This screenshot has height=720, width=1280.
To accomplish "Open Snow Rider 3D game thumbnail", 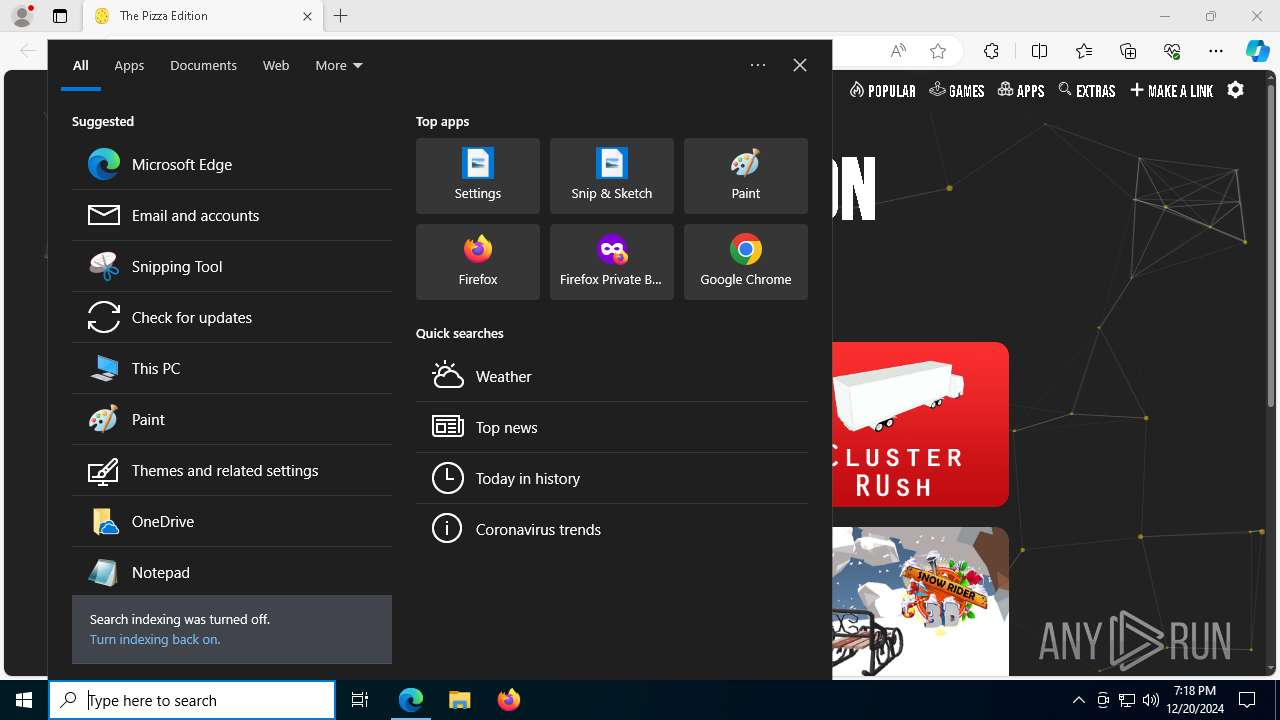I will pos(920,602).
